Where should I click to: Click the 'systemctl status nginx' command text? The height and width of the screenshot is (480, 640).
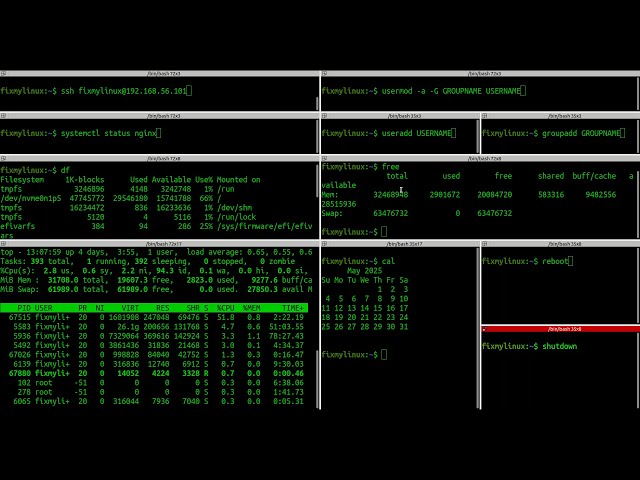(x=109, y=133)
